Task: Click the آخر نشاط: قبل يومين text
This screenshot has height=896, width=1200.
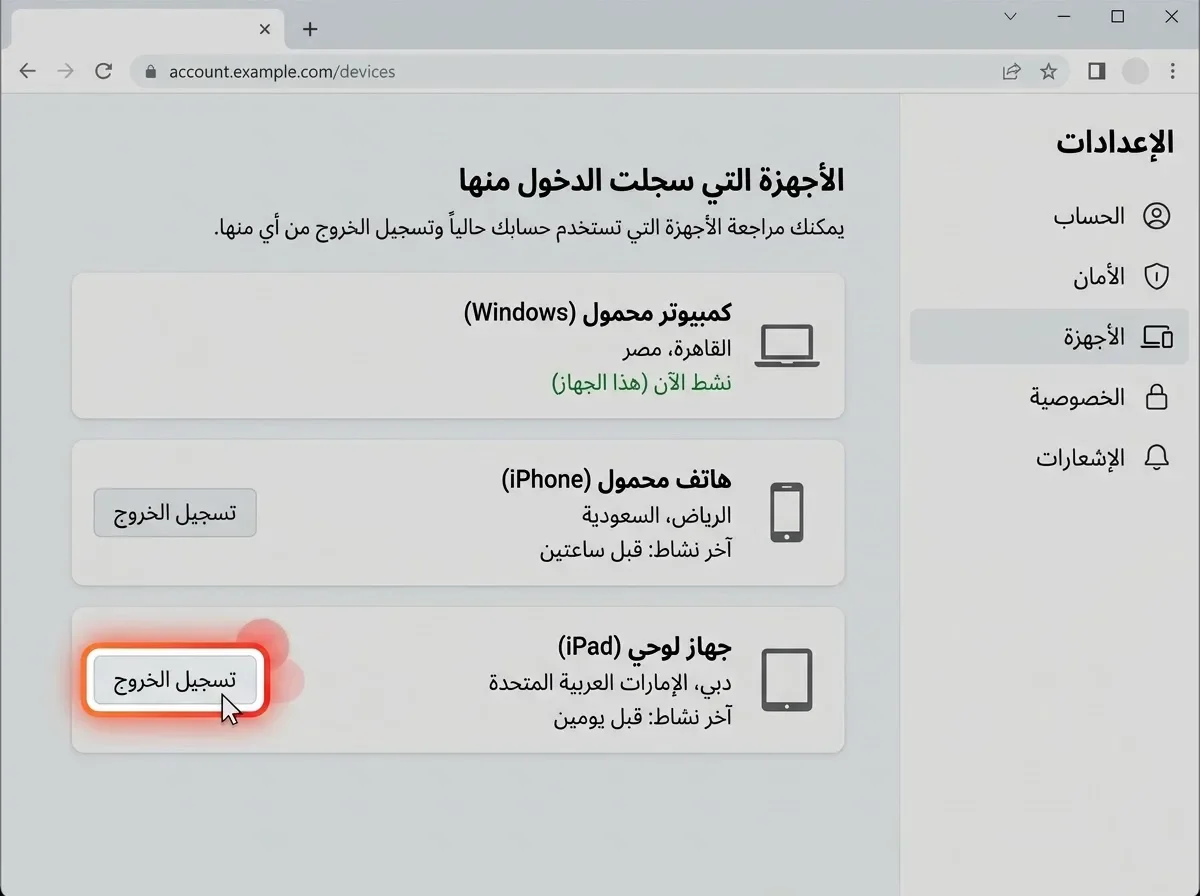Action: 643,716
